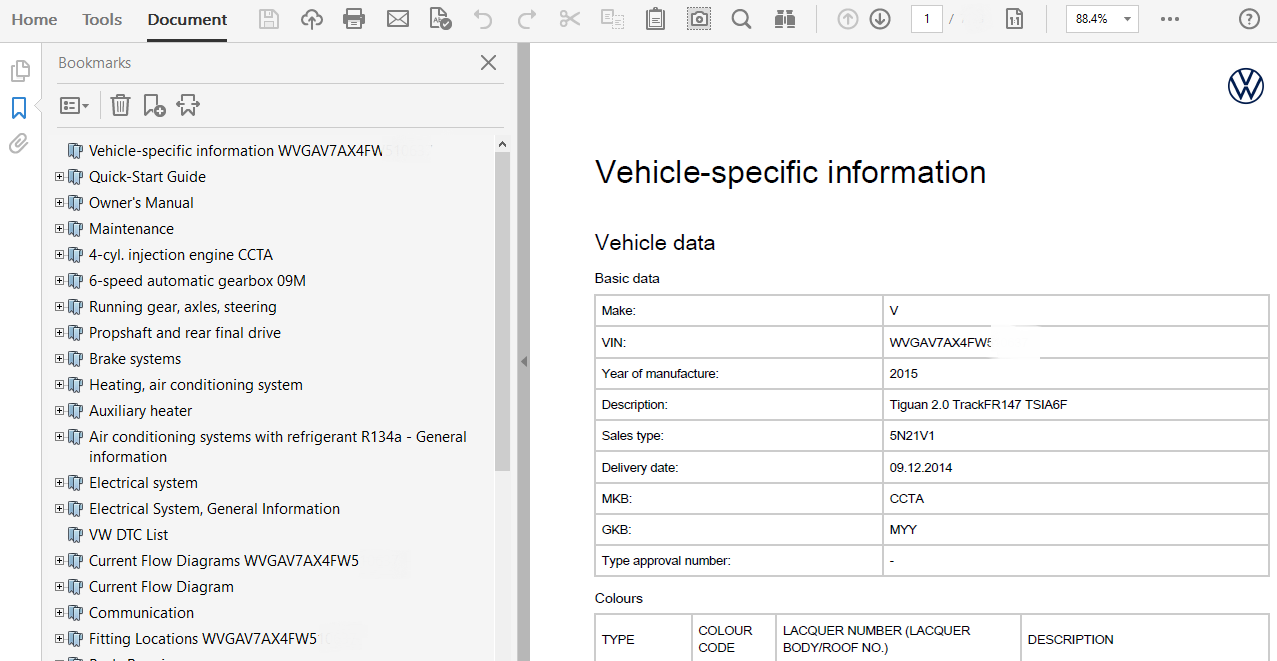Select the Take a snapshot camera tool
The image size is (1277, 661).
699,19
